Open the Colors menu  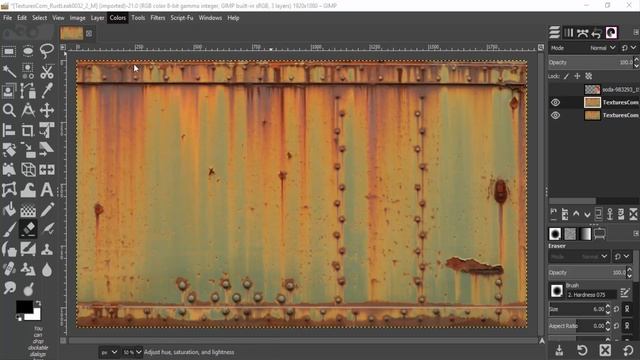click(118, 18)
